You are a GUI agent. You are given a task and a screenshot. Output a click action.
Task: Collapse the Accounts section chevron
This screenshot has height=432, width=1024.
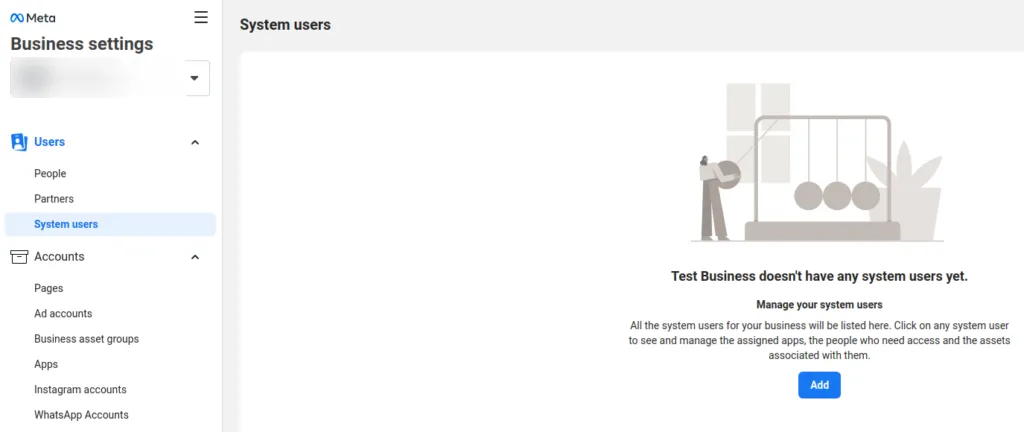[195, 257]
